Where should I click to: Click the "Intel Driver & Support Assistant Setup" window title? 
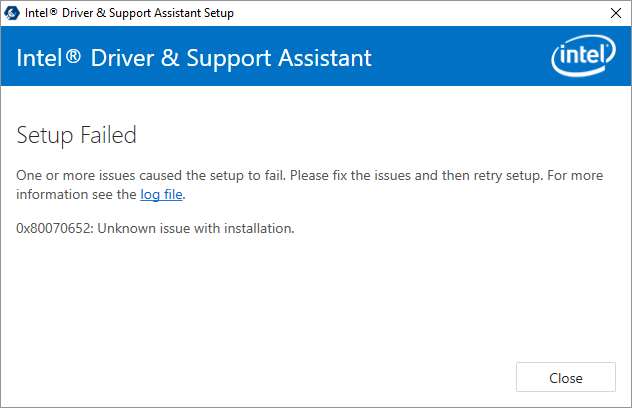129,13
